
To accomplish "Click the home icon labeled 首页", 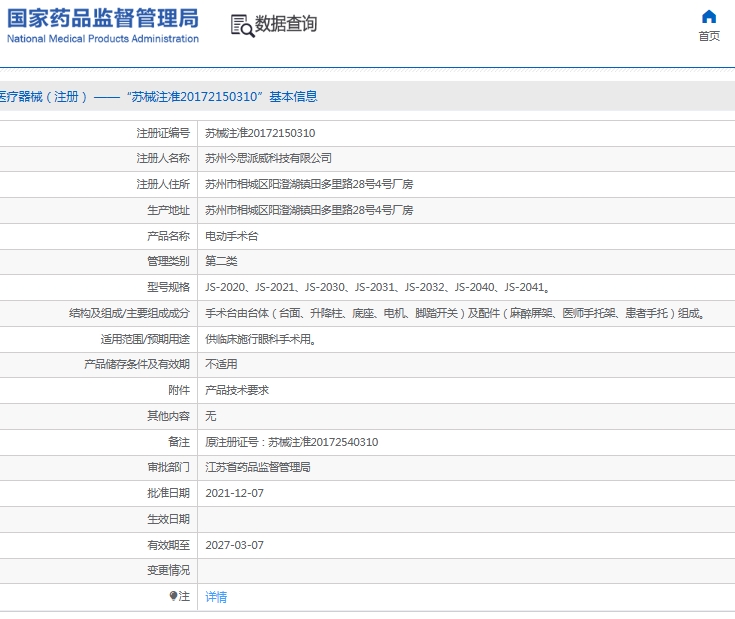I will 709,17.
